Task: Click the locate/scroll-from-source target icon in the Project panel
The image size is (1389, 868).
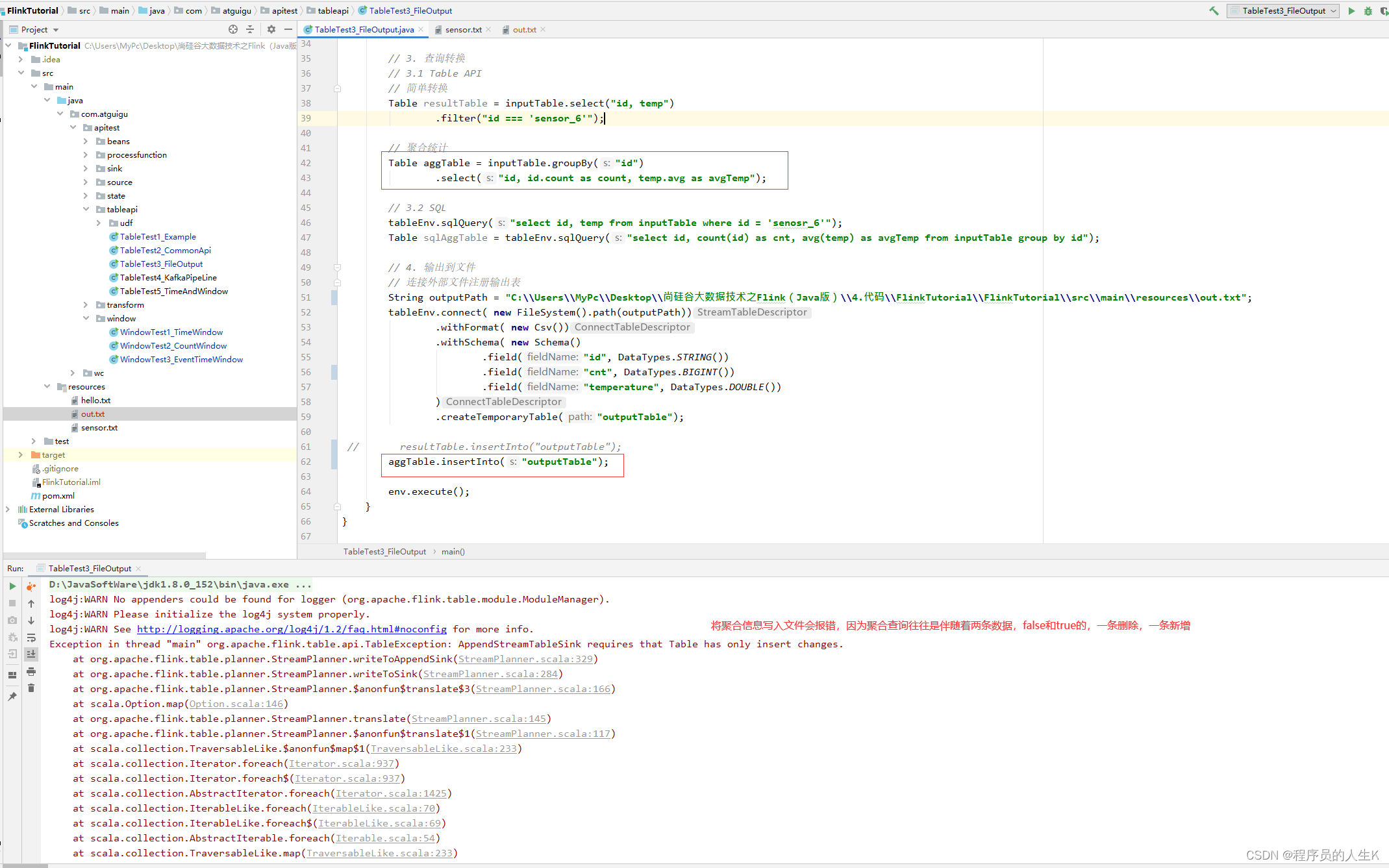Action: (233, 29)
